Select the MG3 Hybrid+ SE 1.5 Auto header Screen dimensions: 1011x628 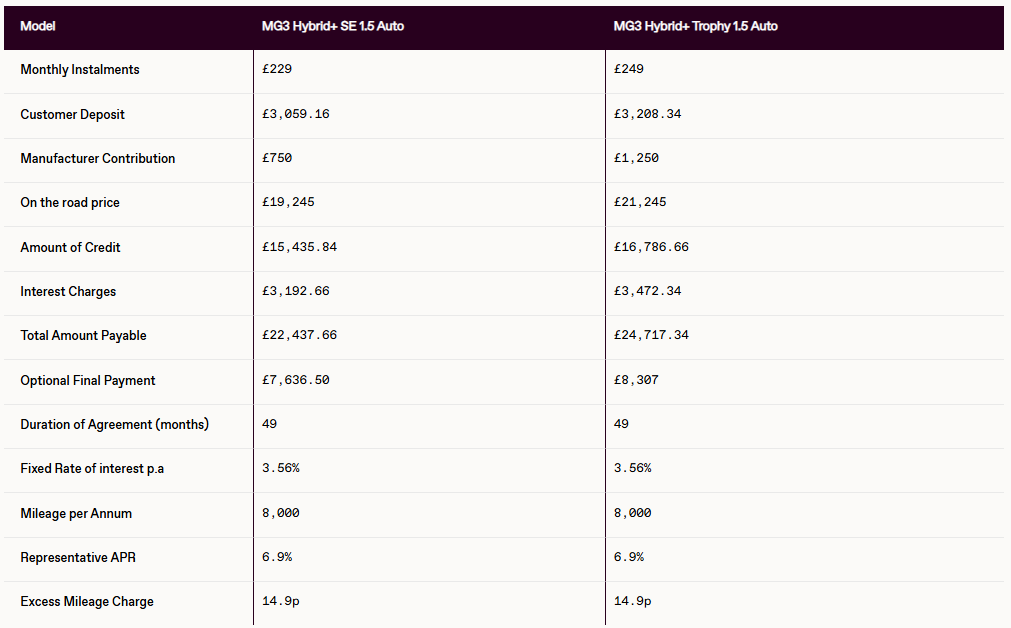(x=326, y=26)
